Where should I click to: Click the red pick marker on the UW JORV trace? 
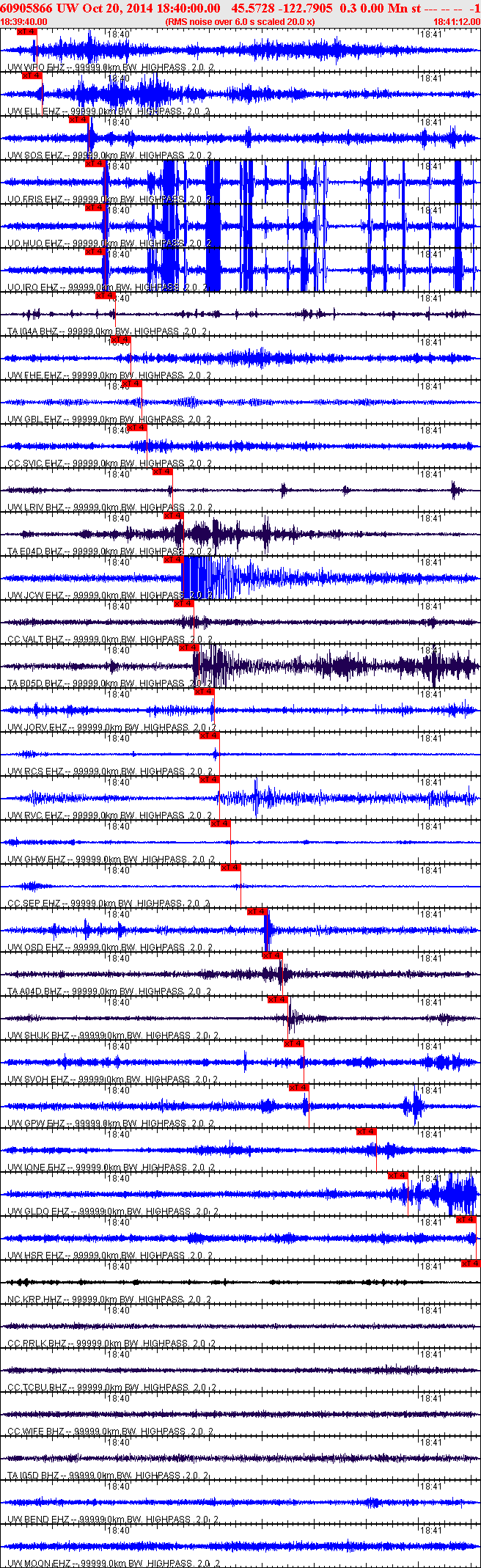pyautogui.click(x=204, y=692)
